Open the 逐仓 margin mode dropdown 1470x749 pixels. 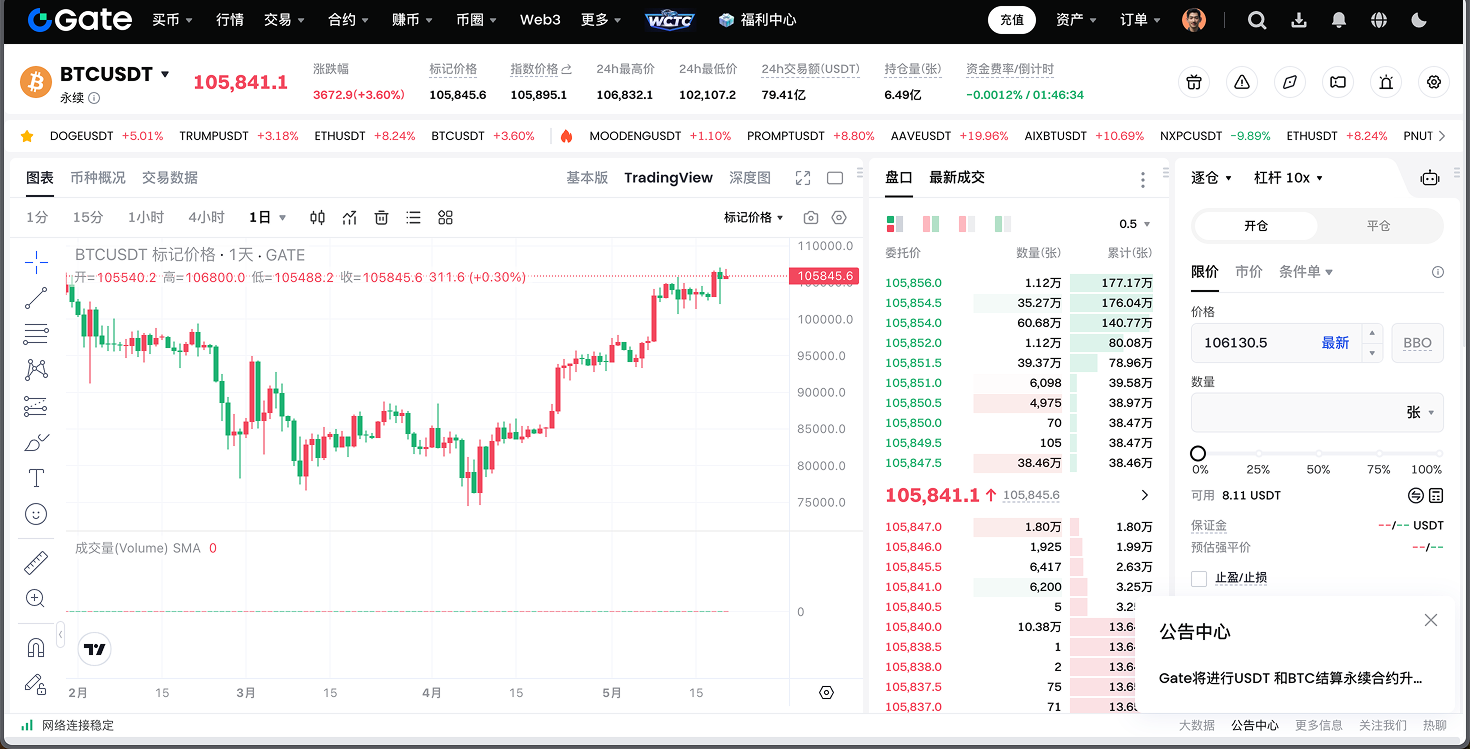click(1211, 178)
